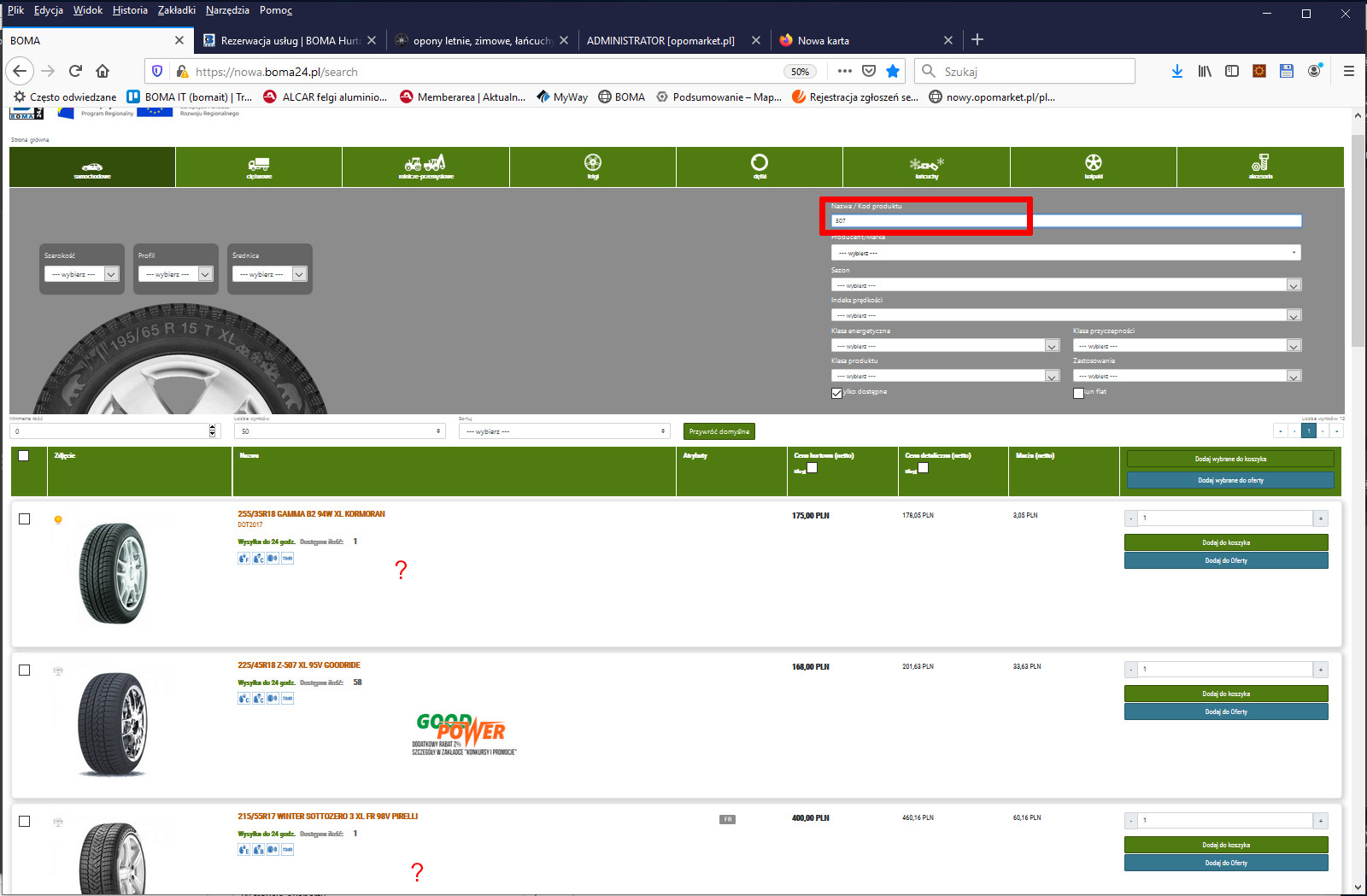
Task: Open the felgi rims category
Action: click(x=593, y=167)
